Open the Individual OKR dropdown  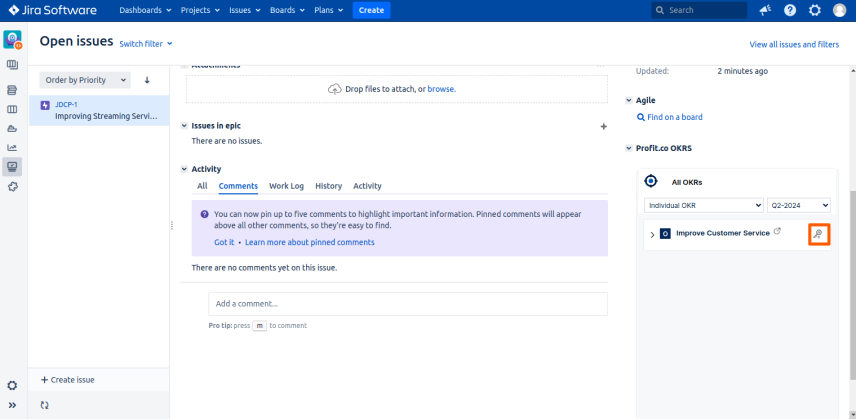(704, 205)
